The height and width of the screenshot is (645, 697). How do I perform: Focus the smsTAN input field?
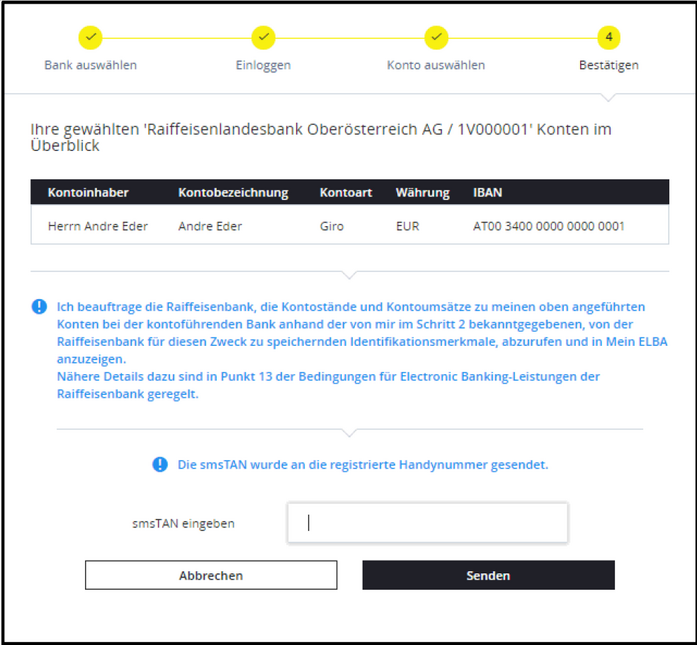coord(427,522)
